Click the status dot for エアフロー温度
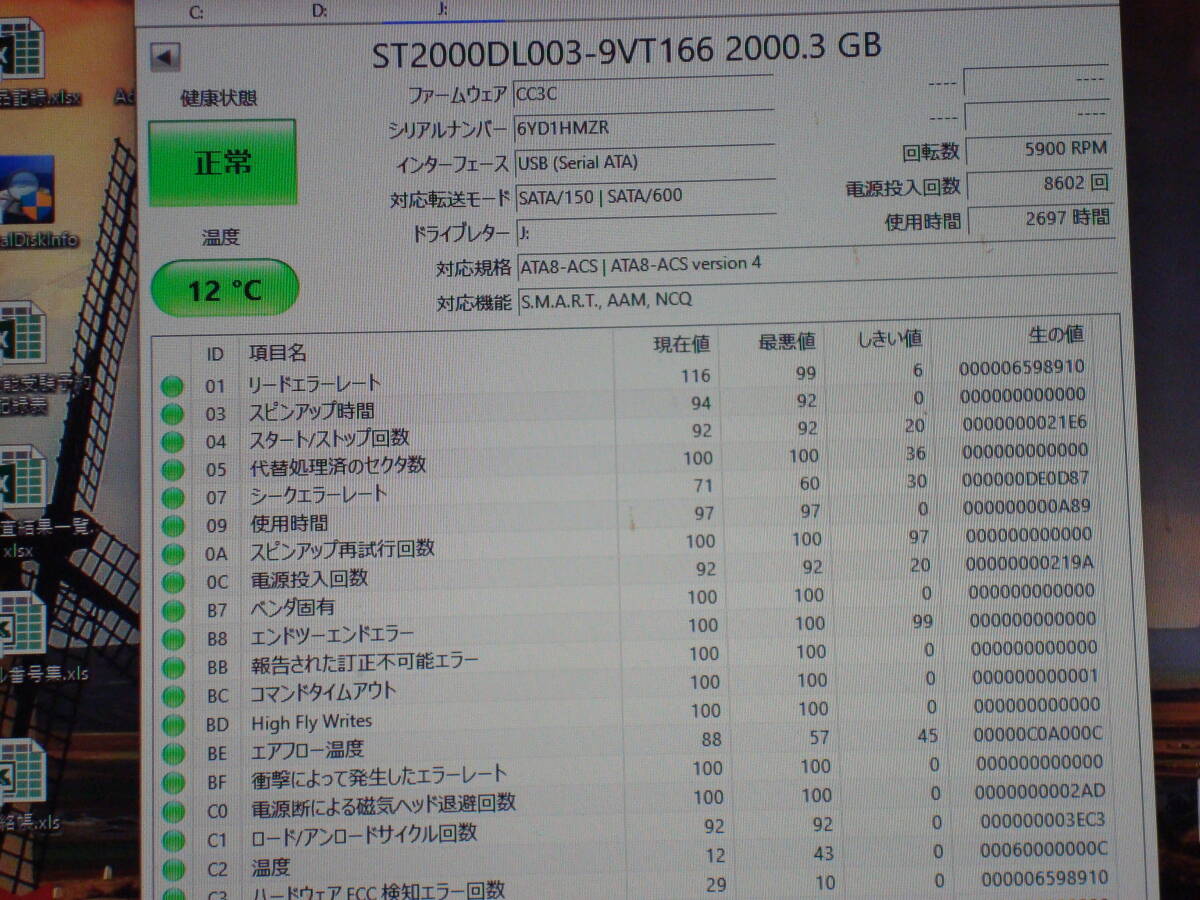This screenshot has width=1200, height=900. [173, 754]
